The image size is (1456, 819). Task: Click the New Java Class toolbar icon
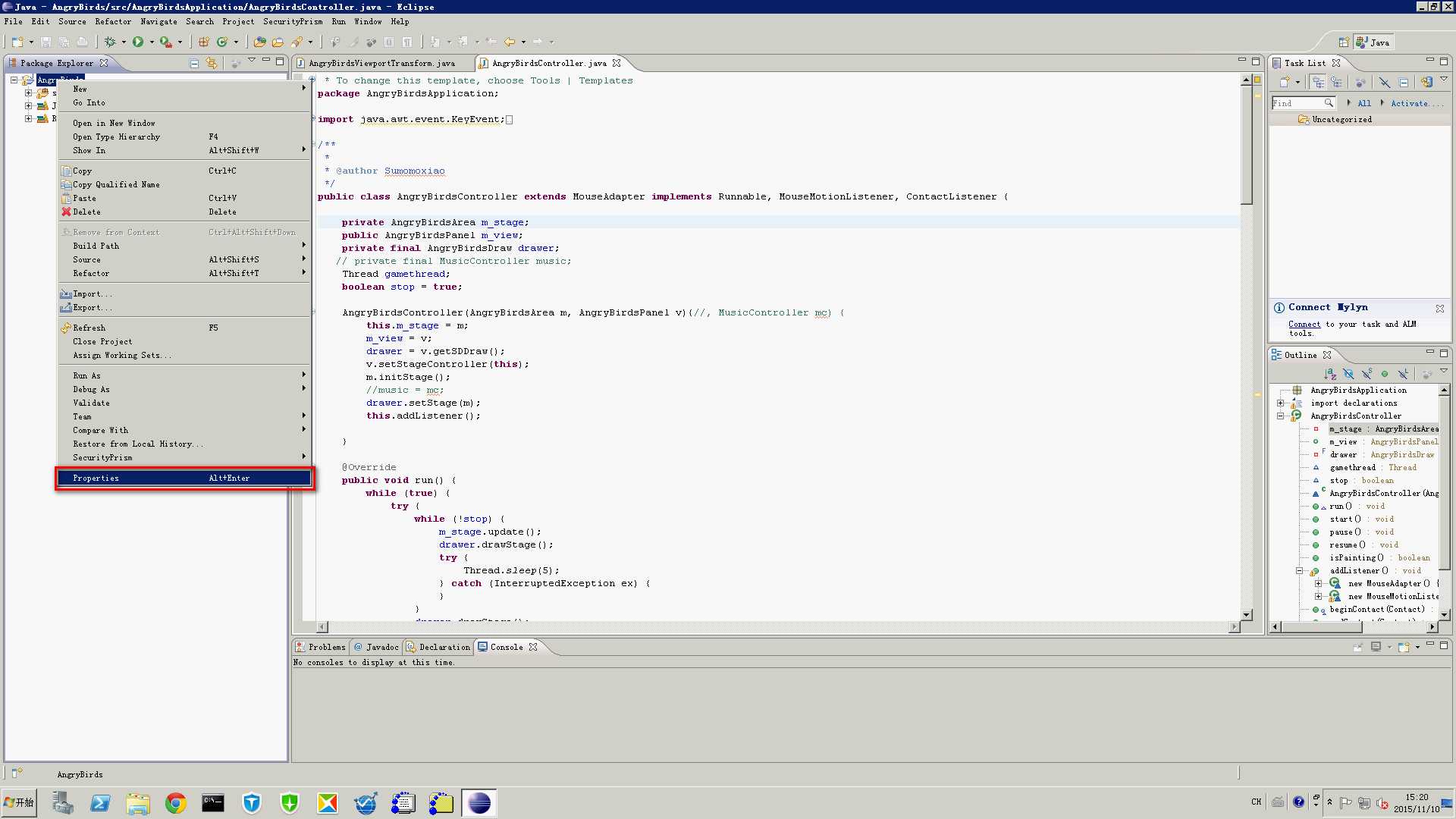pos(222,42)
